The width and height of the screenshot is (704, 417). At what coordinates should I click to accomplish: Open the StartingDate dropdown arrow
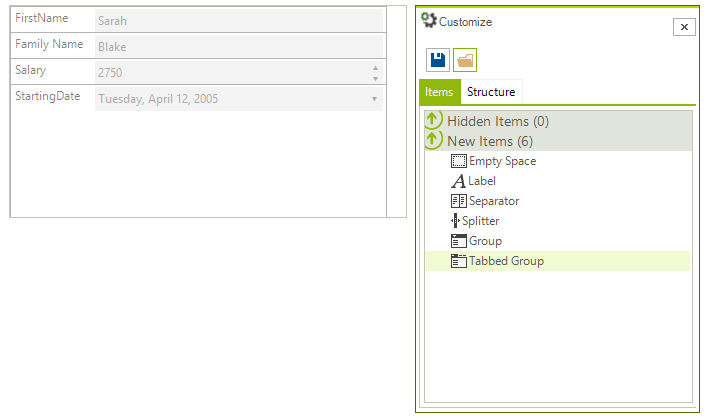click(x=374, y=99)
